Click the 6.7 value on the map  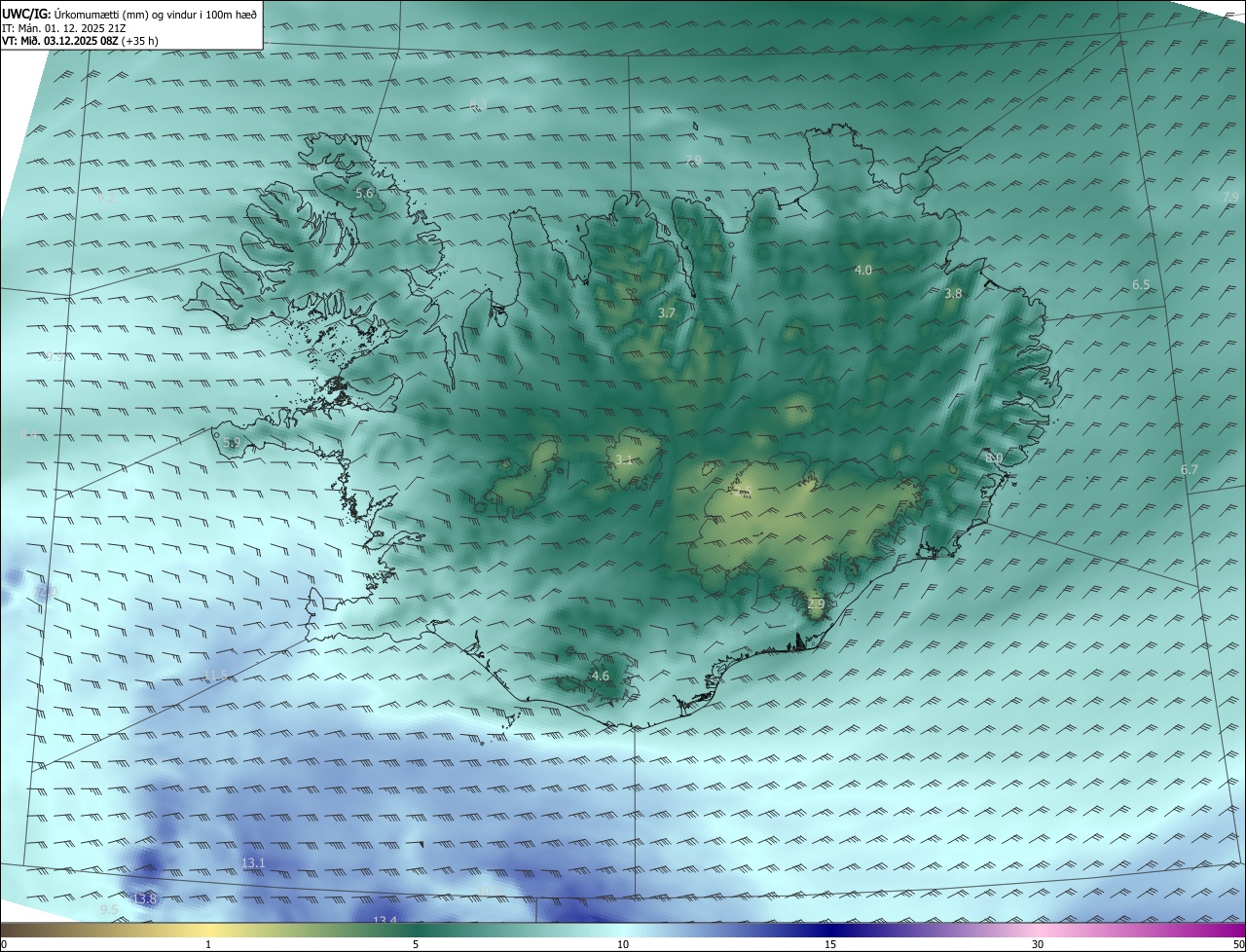pyautogui.click(x=1189, y=469)
